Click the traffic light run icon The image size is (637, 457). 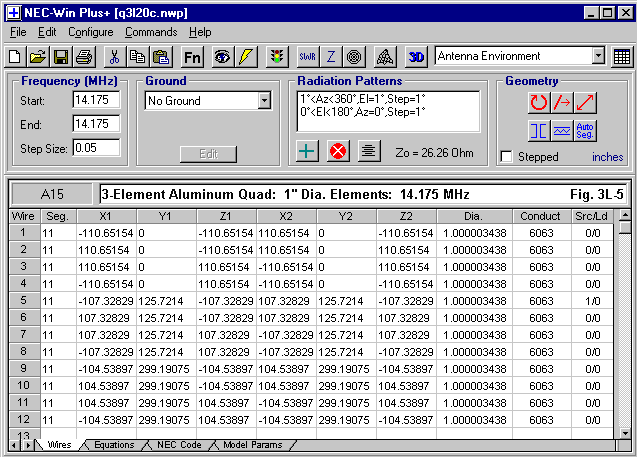pos(275,56)
